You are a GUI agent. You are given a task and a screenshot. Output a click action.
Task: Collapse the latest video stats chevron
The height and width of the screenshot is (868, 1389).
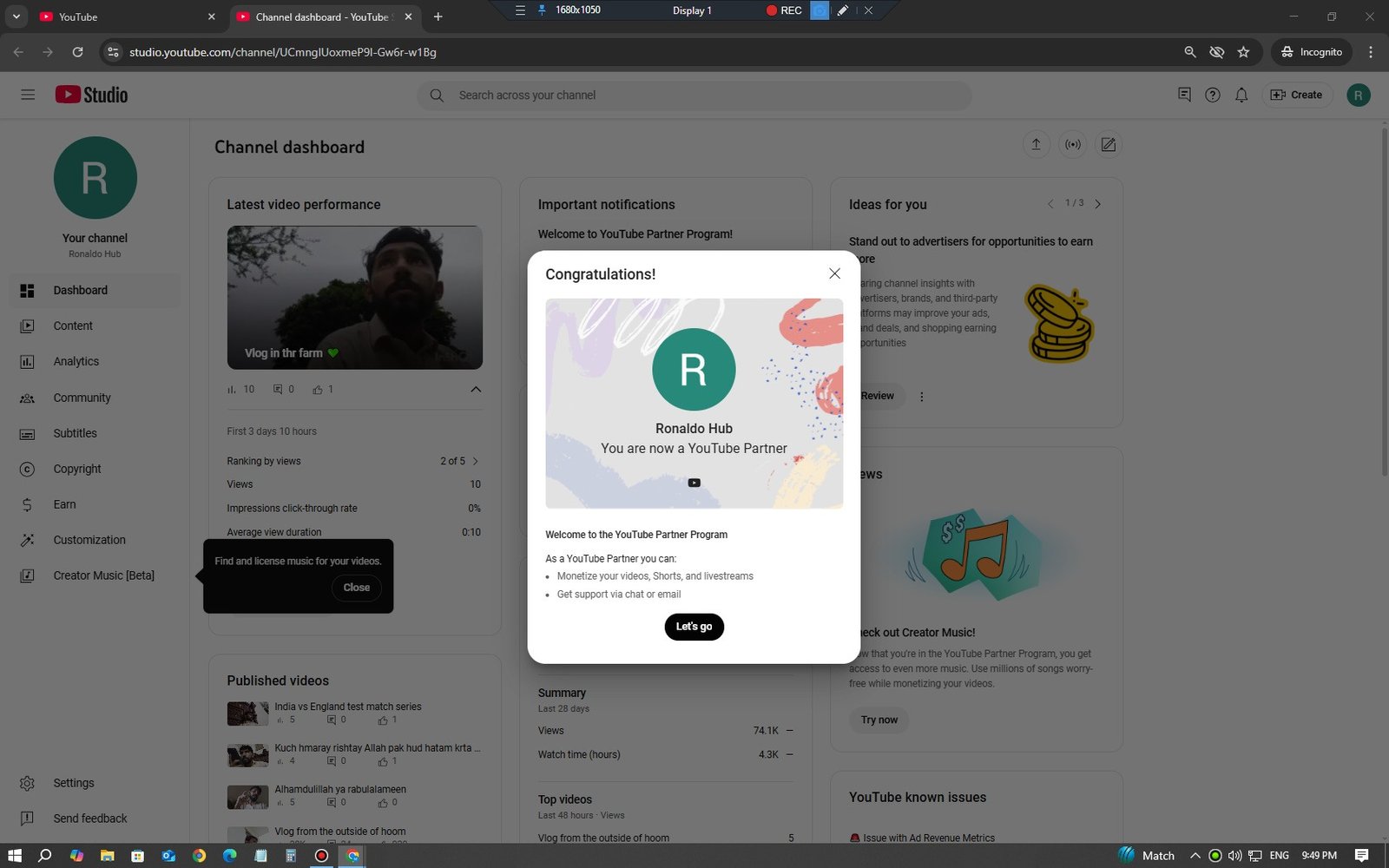476,389
